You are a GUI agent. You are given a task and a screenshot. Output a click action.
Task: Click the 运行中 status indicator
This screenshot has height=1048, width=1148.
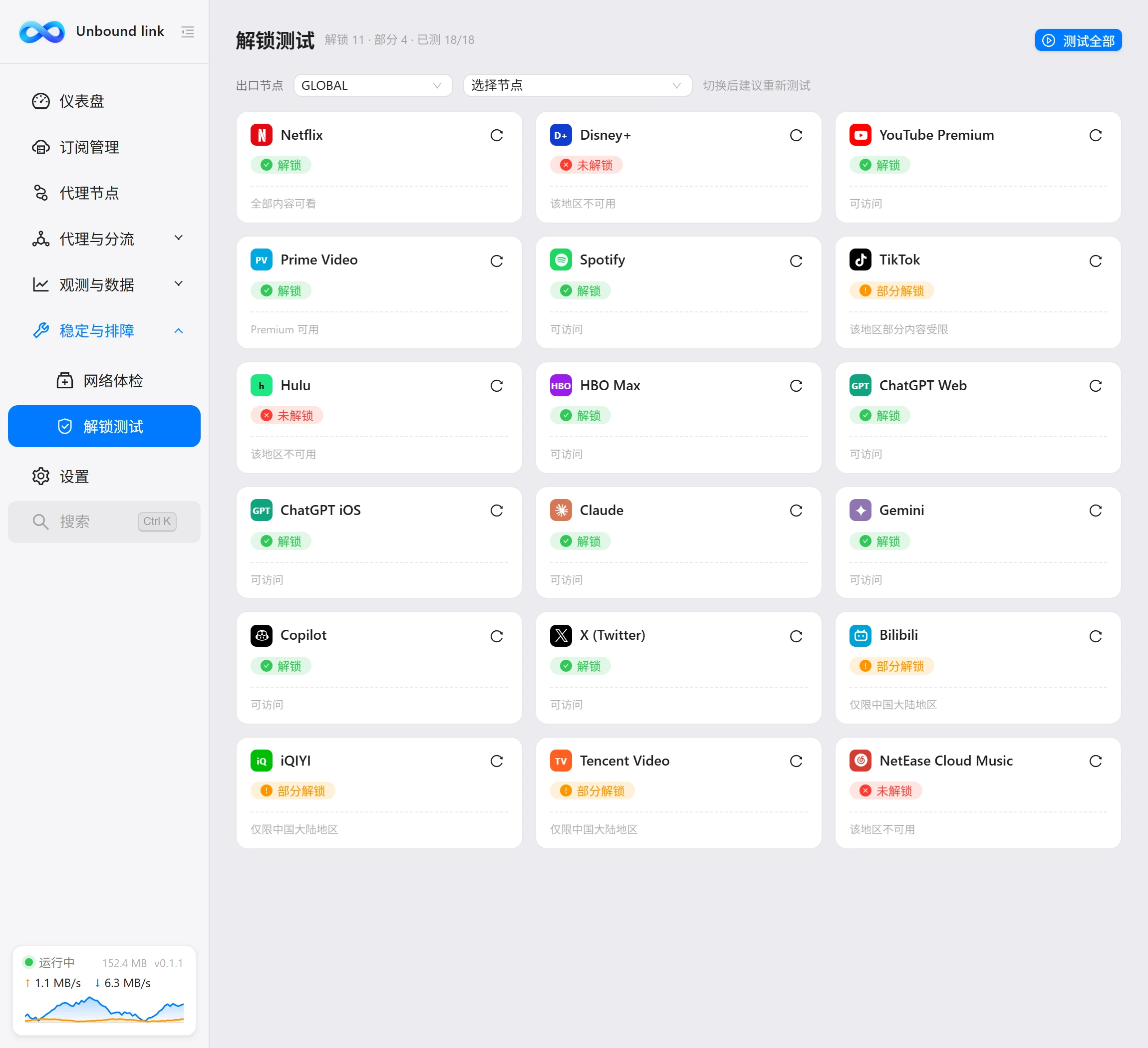click(x=49, y=963)
